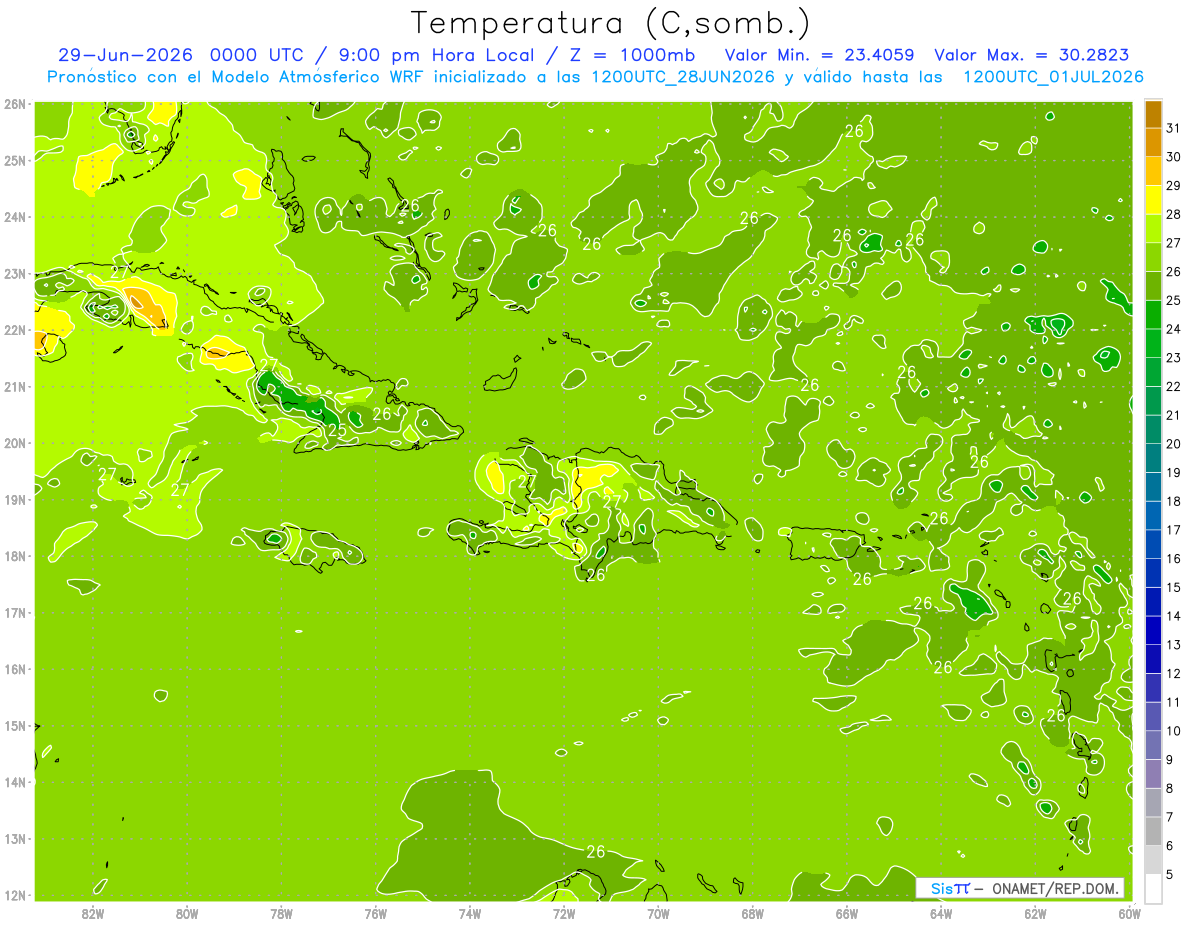Screen dimensions: 1200x927
Task: Click the "60W" longitude label
Action: [x=1130, y=912]
